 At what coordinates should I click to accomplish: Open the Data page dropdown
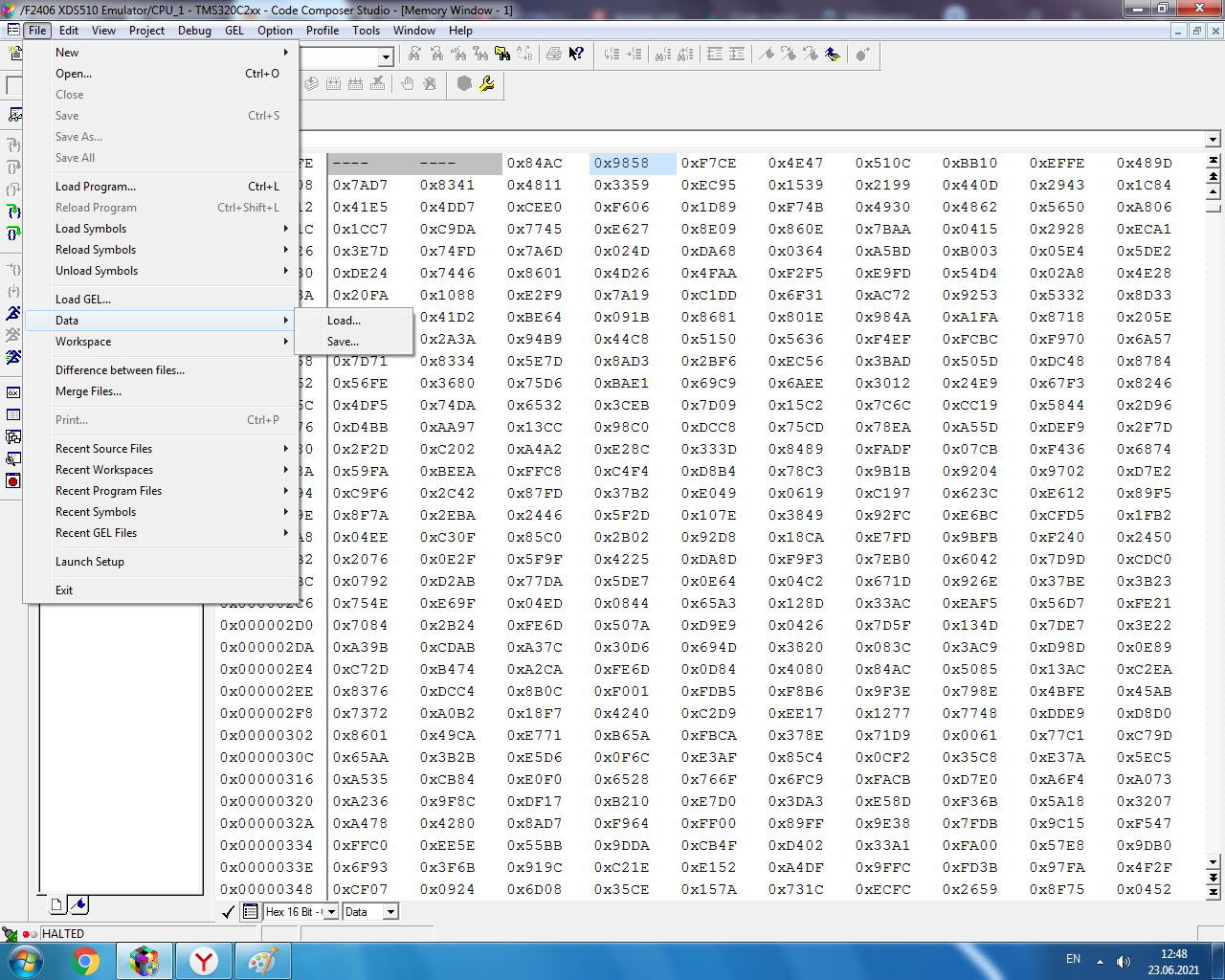tap(390, 912)
